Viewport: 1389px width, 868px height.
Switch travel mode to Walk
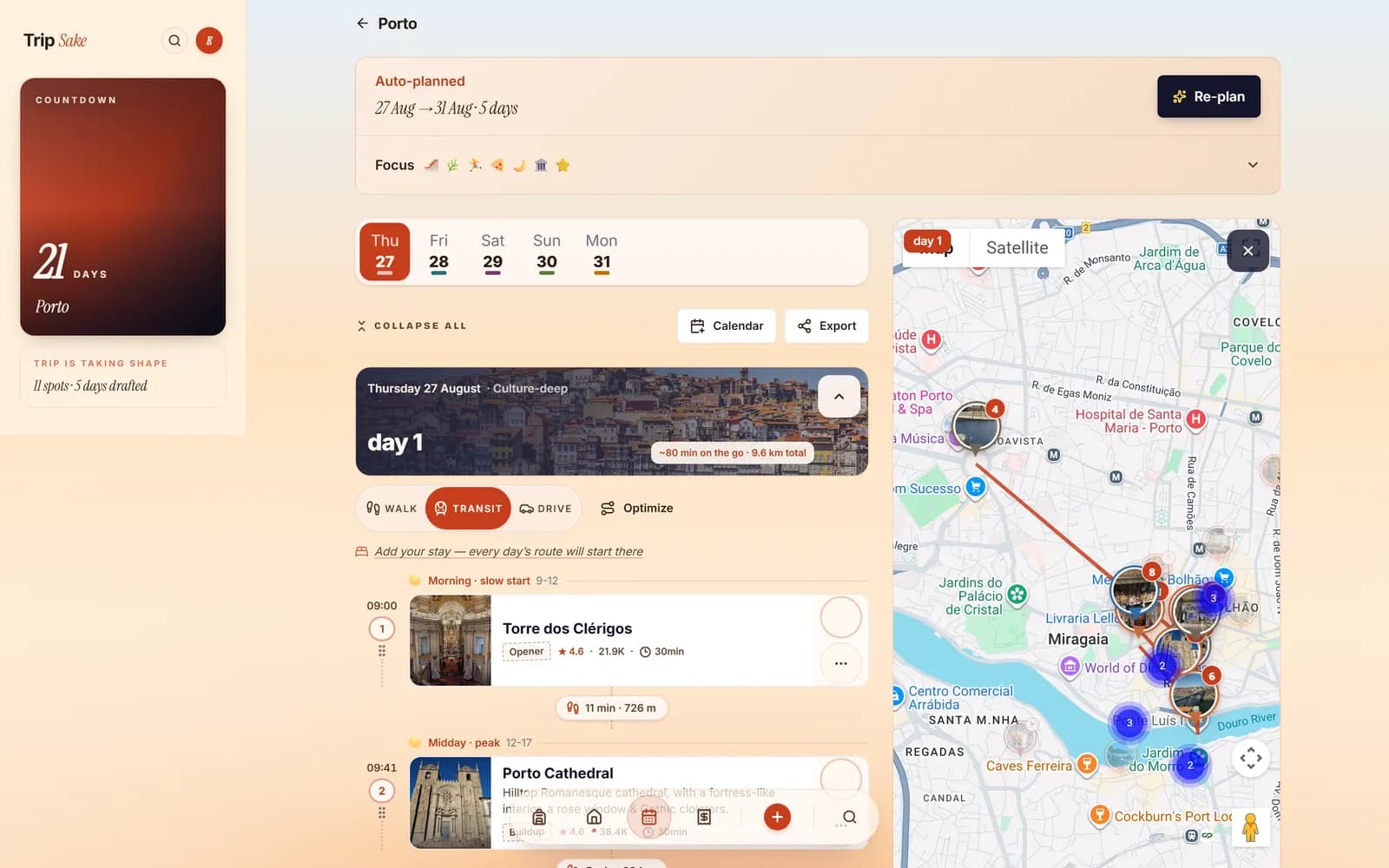392,509
